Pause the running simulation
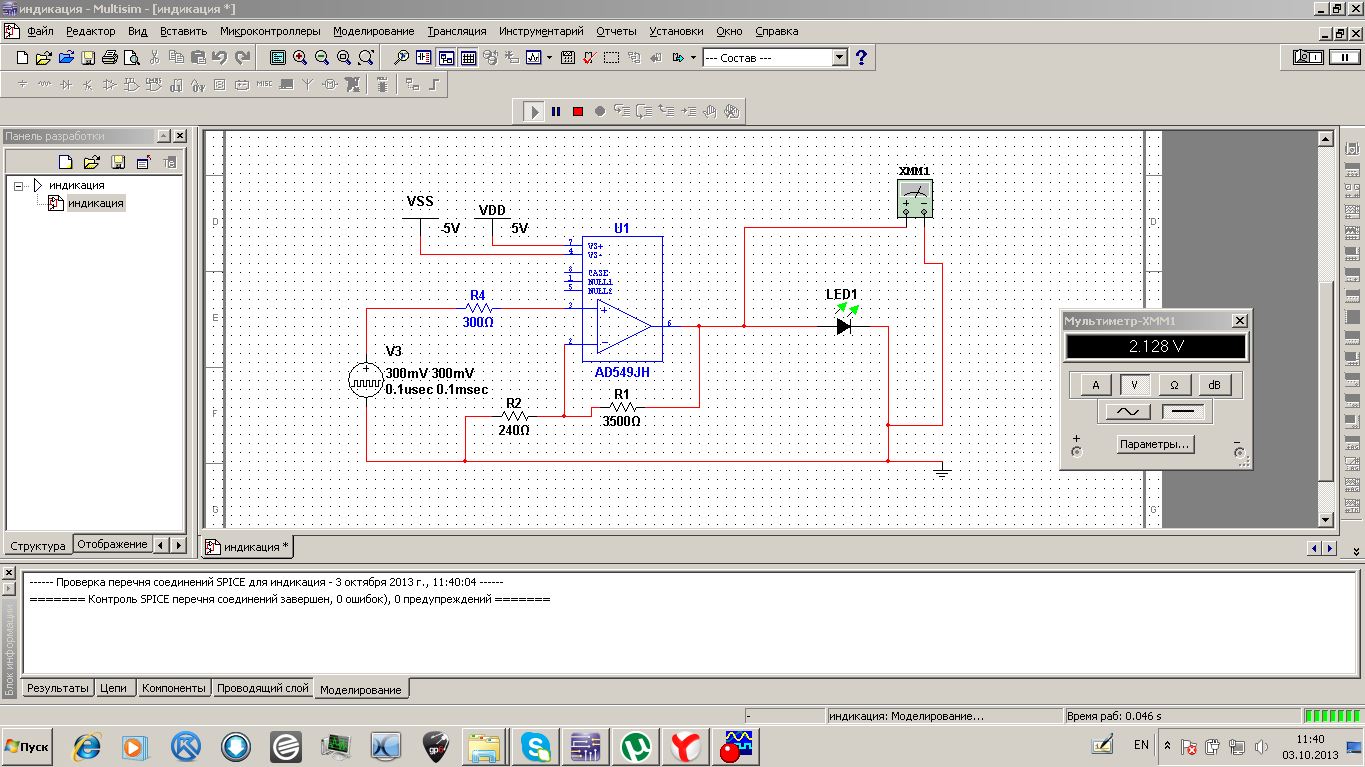 click(x=556, y=112)
